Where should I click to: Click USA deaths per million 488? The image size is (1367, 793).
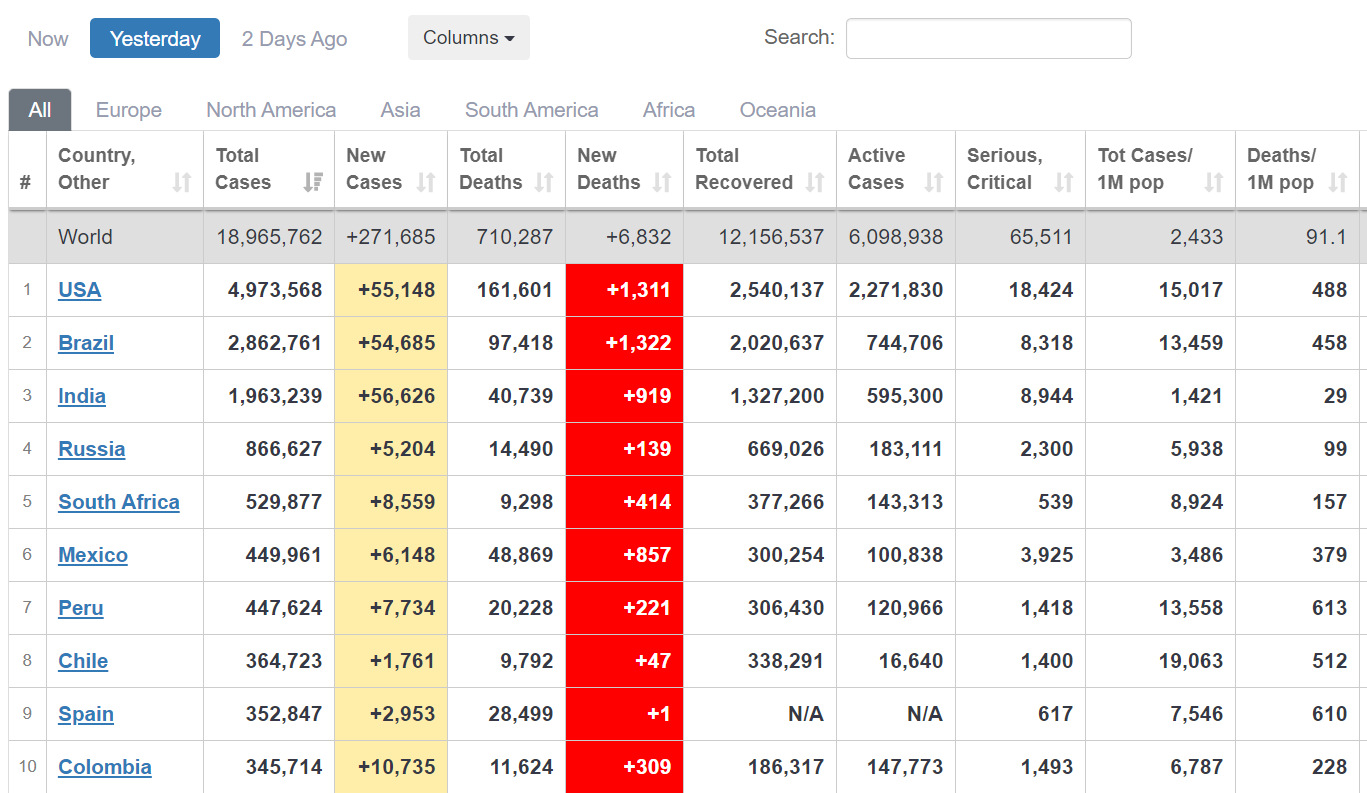pos(1330,290)
